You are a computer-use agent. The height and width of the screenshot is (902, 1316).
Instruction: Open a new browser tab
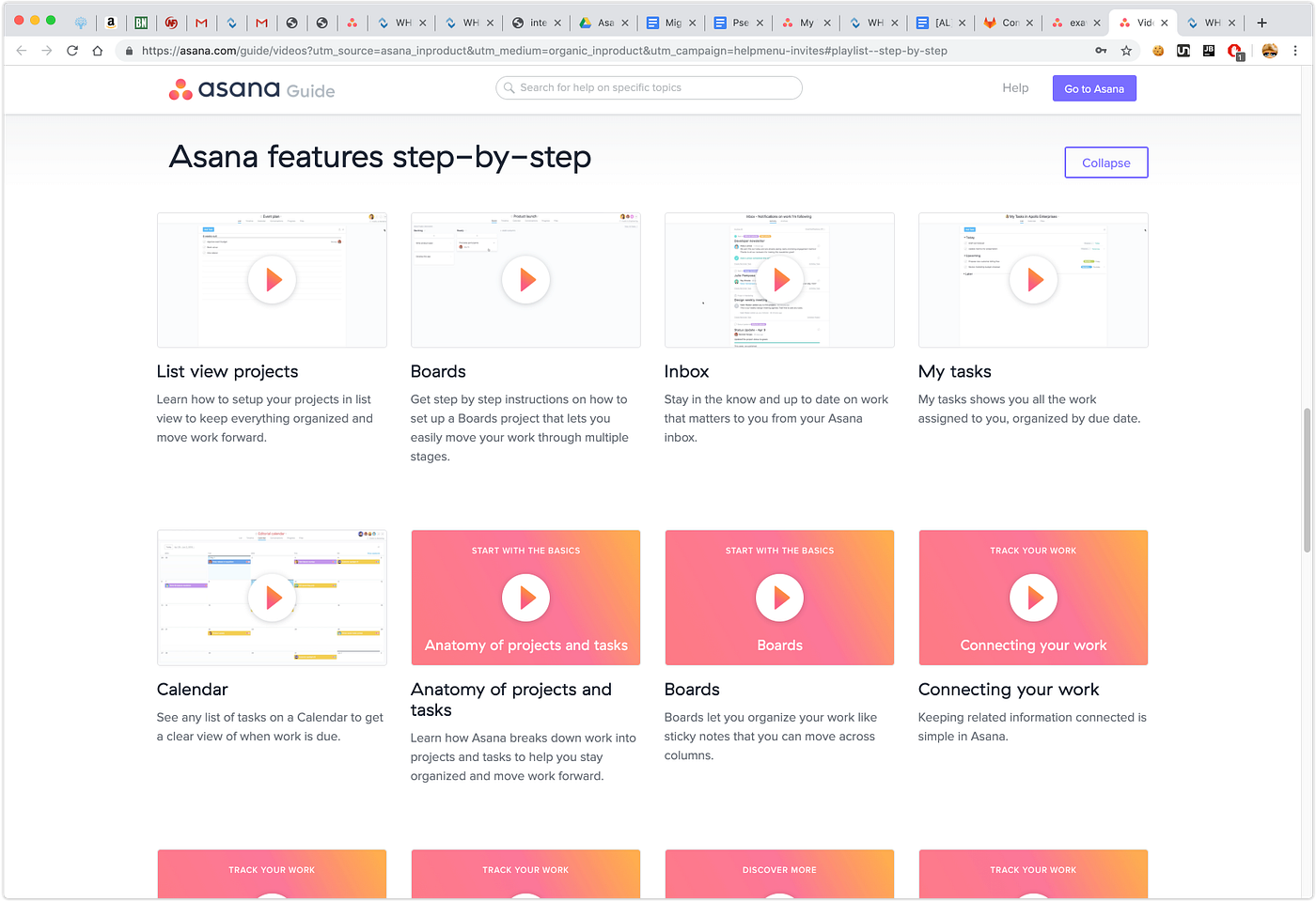pyautogui.click(x=1261, y=23)
